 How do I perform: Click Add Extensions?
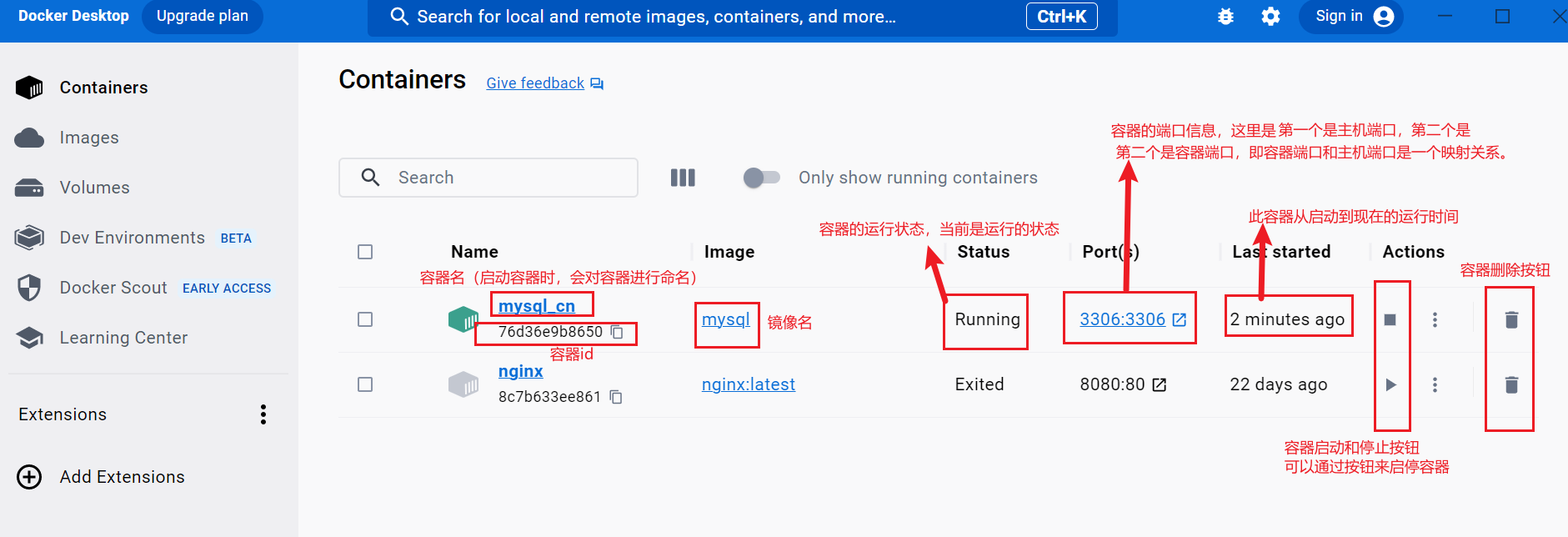[123, 477]
